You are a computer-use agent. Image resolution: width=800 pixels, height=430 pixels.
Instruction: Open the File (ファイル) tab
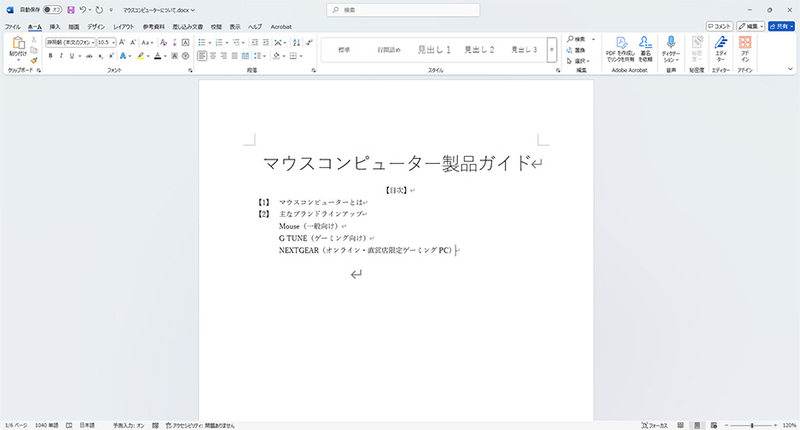point(13,27)
